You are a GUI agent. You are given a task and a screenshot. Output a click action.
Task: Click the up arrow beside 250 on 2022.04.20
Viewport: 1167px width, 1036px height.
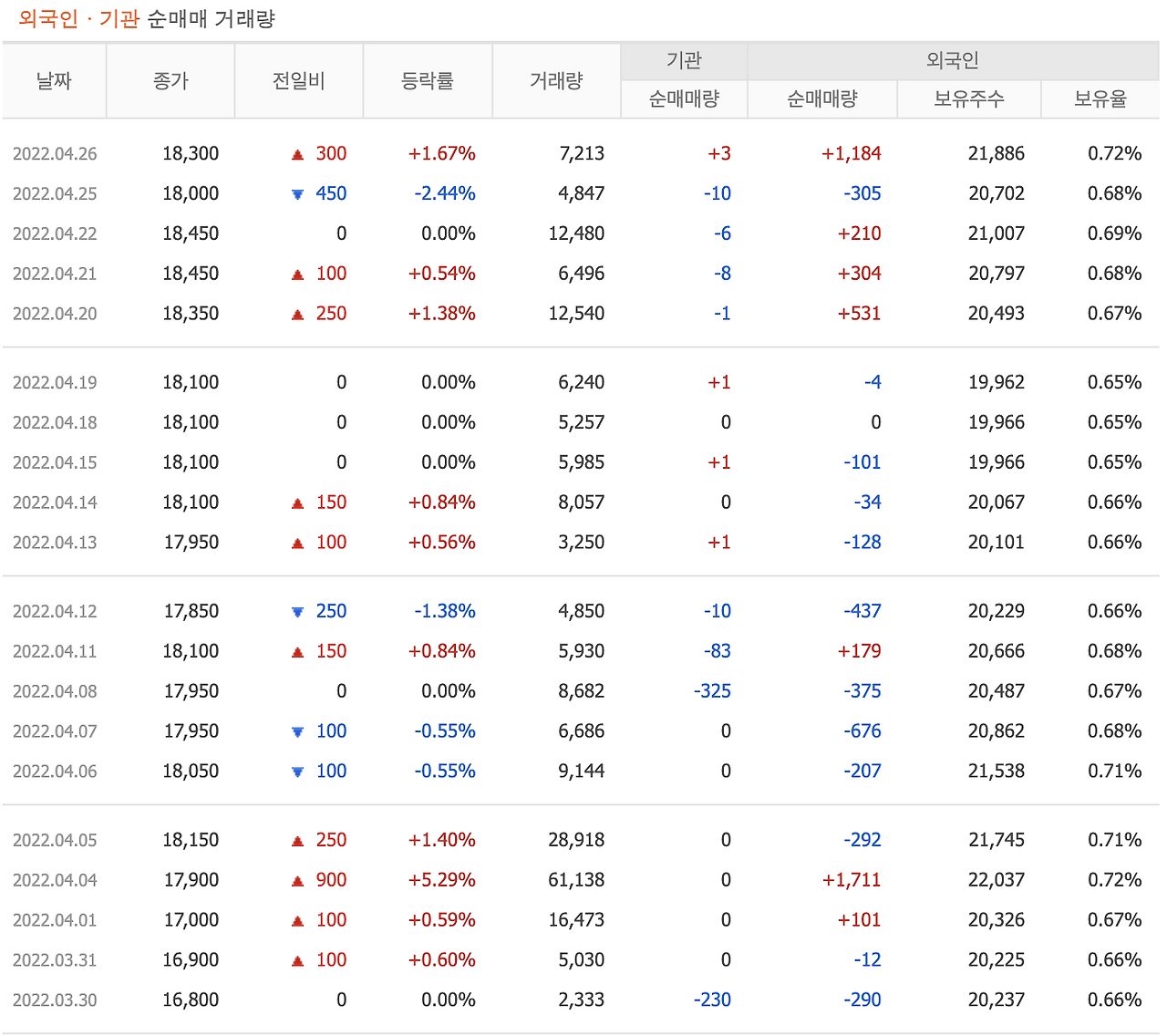pos(296,313)
